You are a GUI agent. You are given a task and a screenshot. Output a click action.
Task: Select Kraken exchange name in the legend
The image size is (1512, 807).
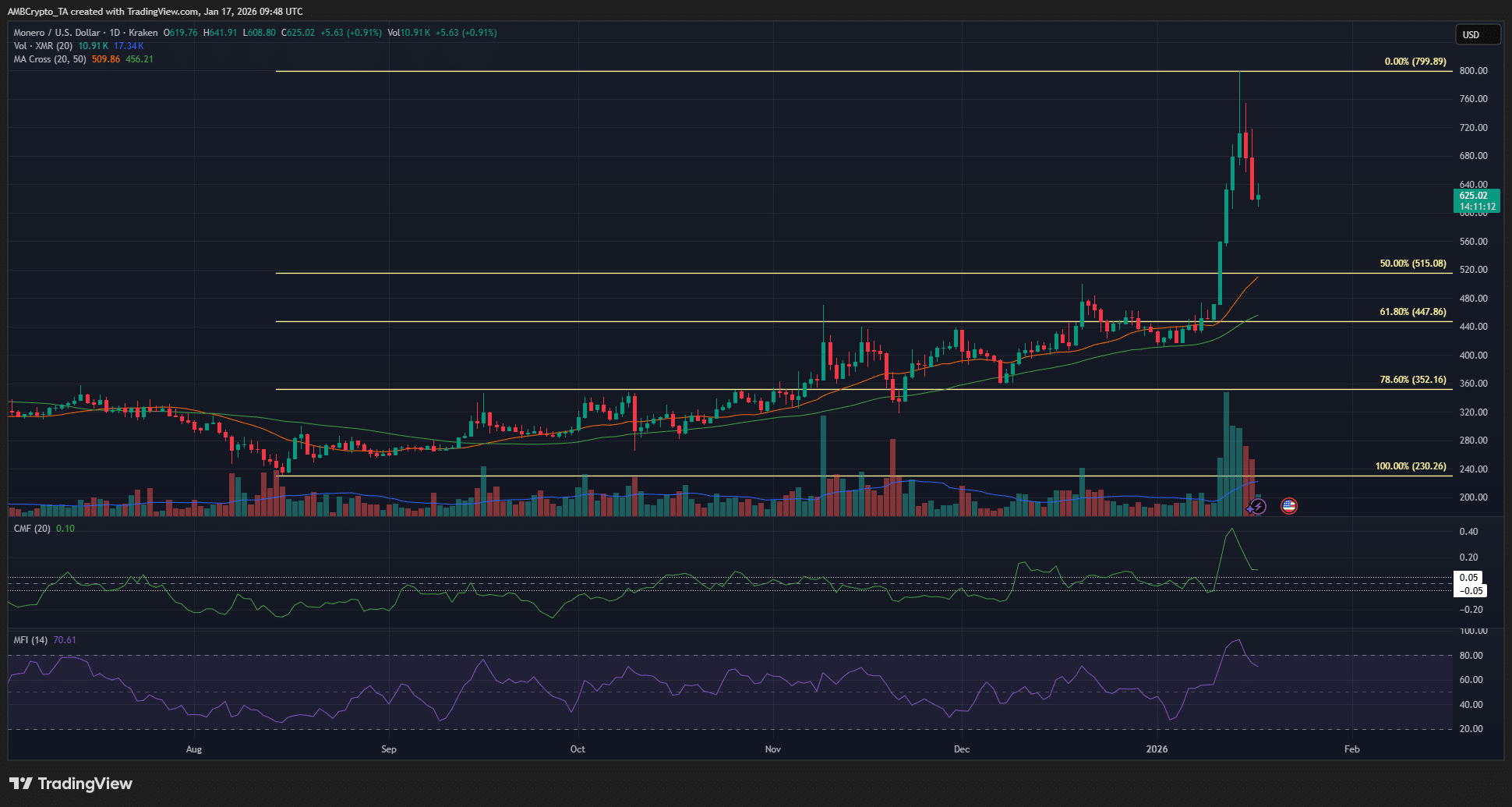[143, 33]
